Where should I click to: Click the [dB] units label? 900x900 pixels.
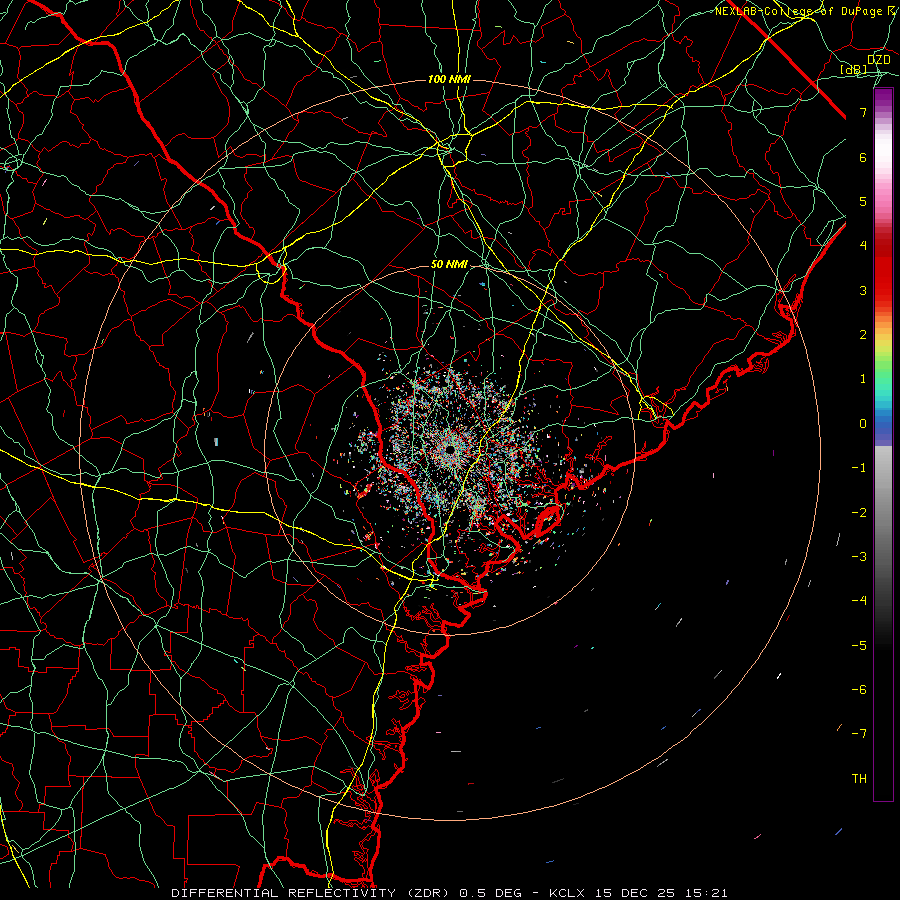pyautogui.click(x=854, y=69)
